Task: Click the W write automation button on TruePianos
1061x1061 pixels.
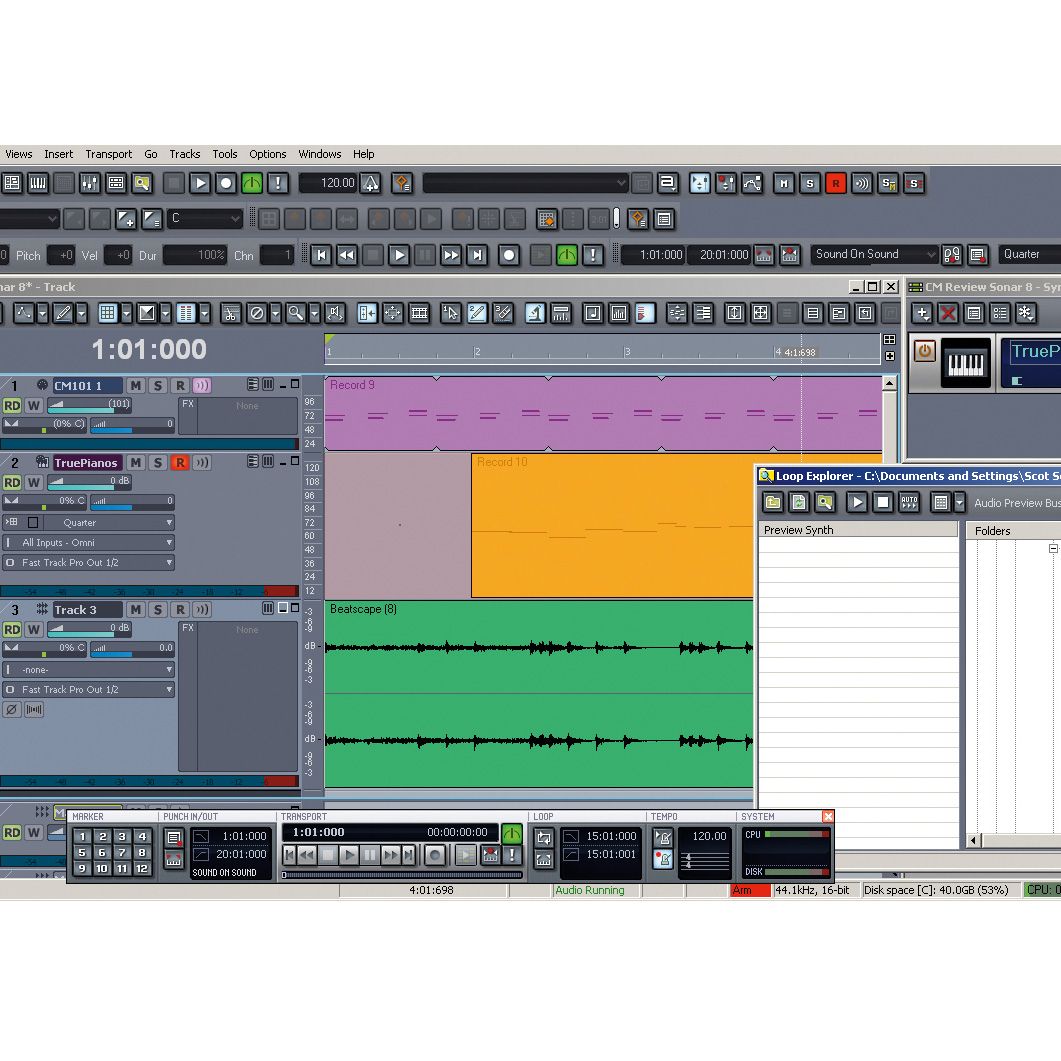Action: 33,482
